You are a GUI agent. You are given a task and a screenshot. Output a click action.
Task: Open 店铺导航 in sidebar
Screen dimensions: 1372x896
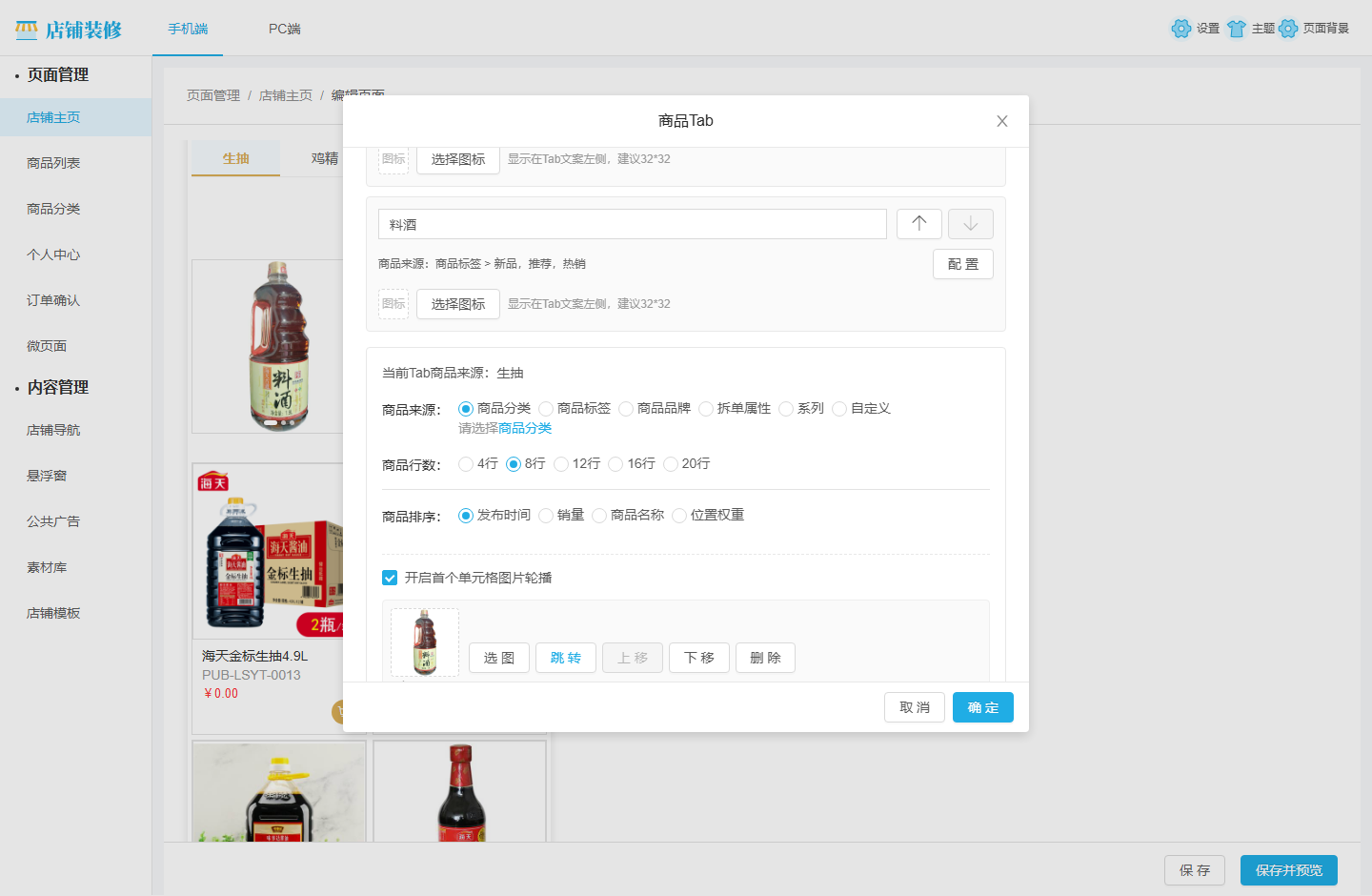pos(76,430)
